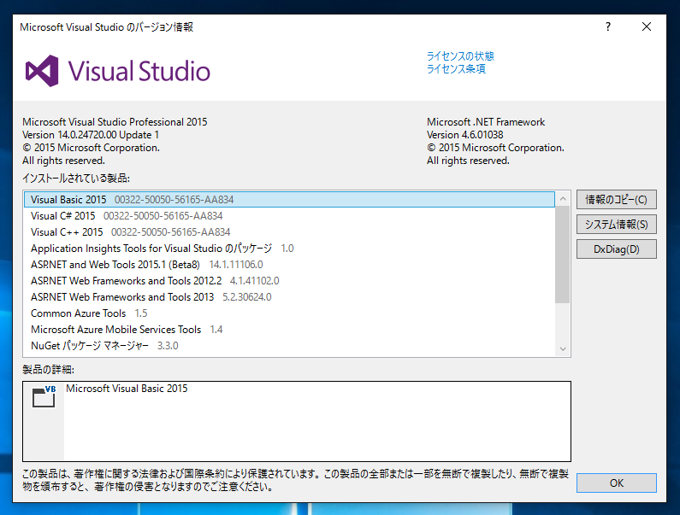680x515 pixels.
Task: Select the Visual C# 2015 row
Action: [289, 216]
